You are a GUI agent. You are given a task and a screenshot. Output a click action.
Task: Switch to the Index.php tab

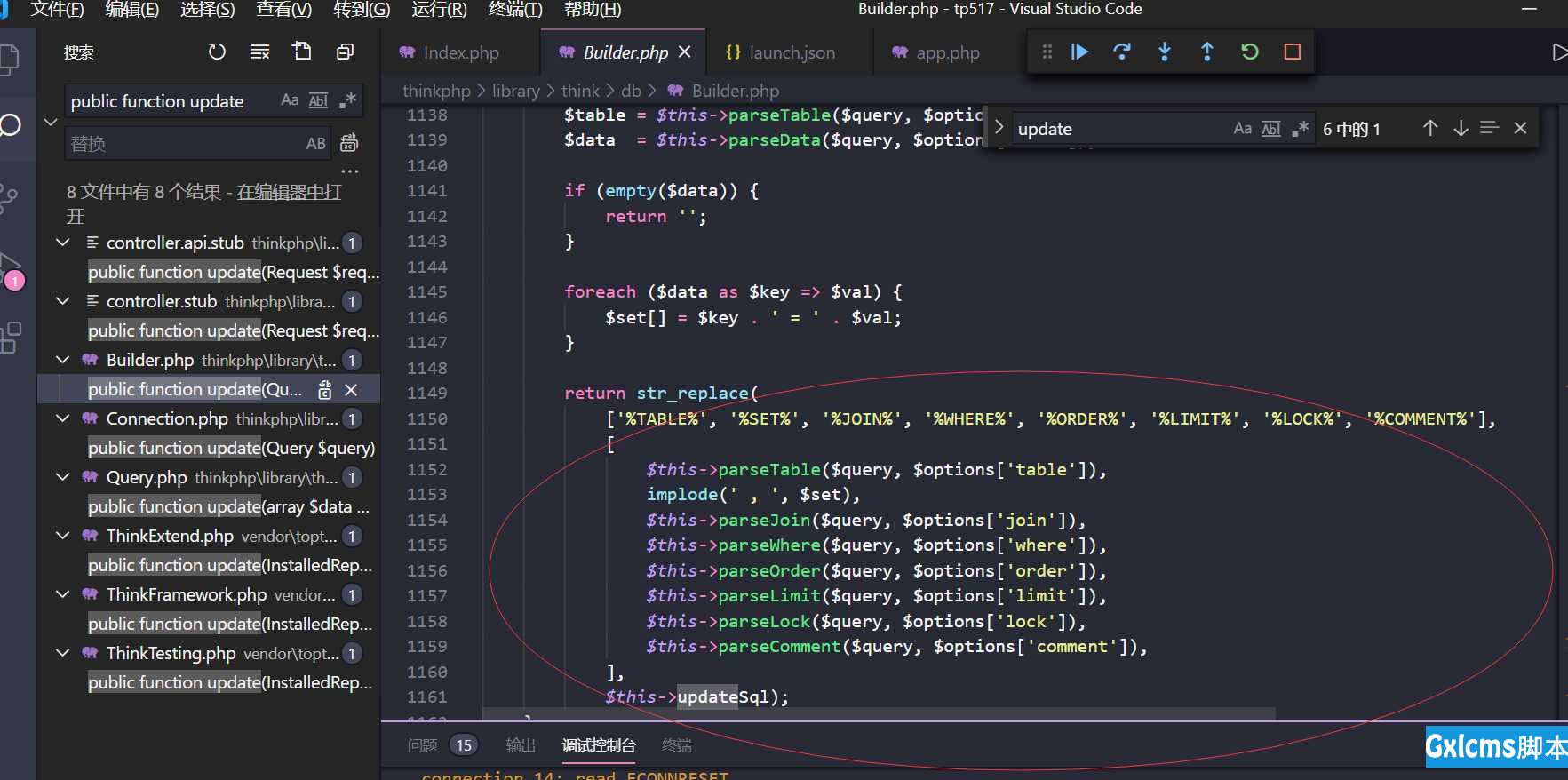pyautogui.click(x=461, y=52)
